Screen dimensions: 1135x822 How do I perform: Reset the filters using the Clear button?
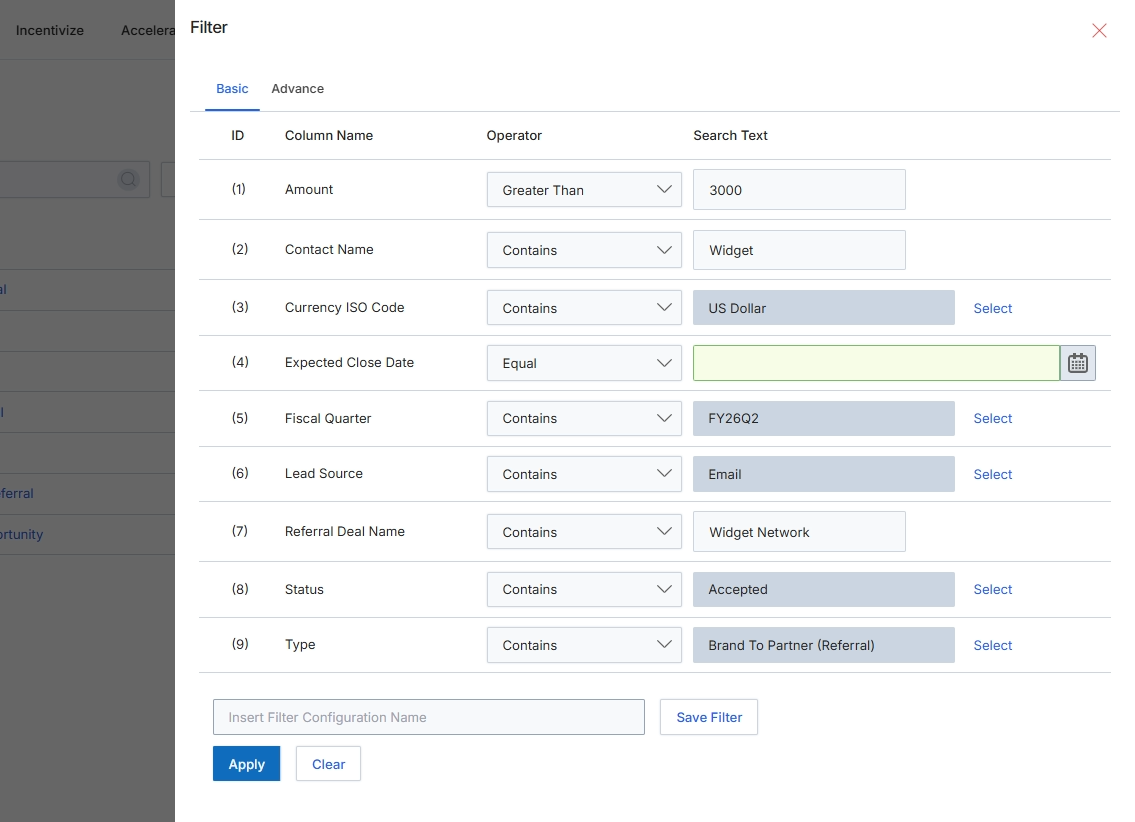point(328,764)
